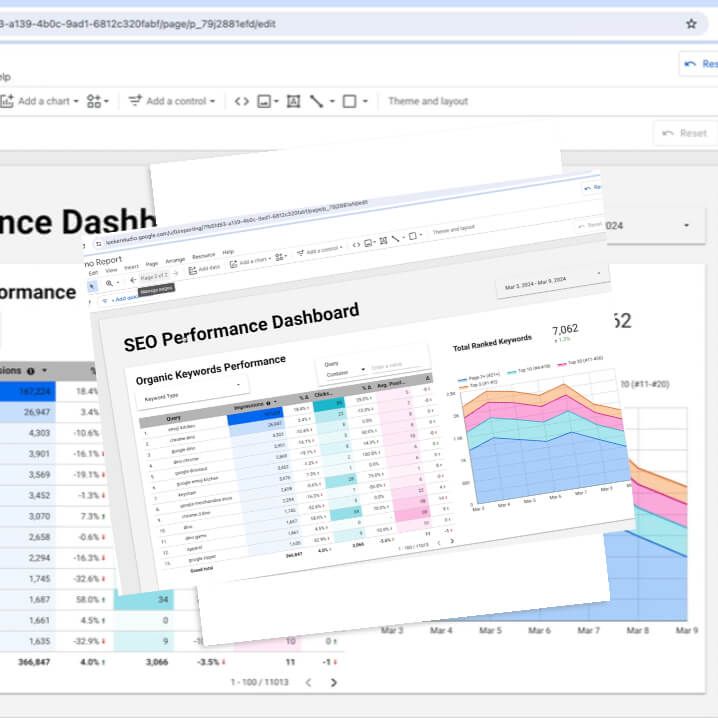Select Image icon in background toolbar
The width and height of the screenshot is (718, 718).
(x=264, y=101)
